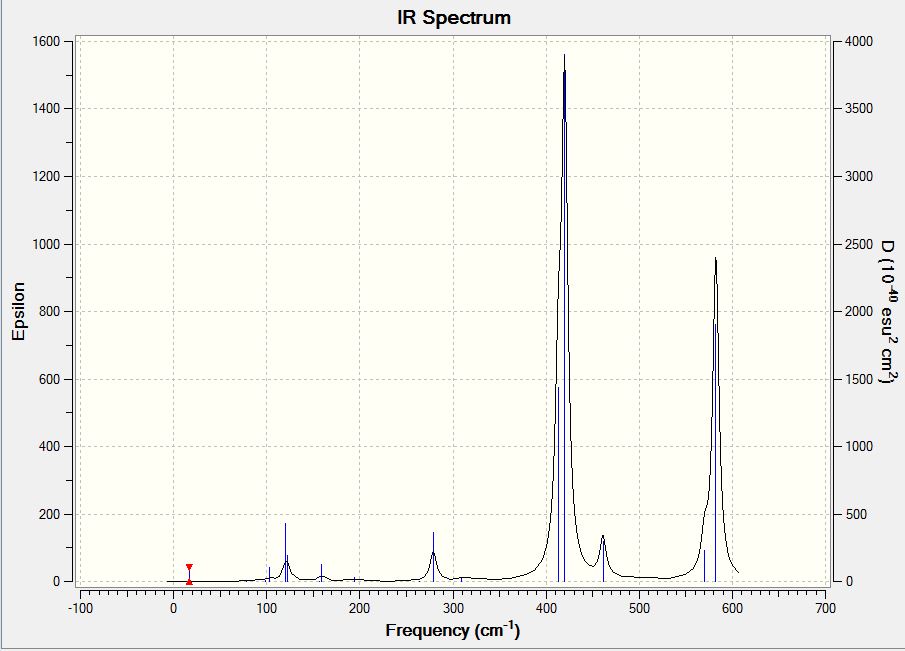
Task: Click the 4000 tick label on right axis
Action: click(x=859, y=42)
